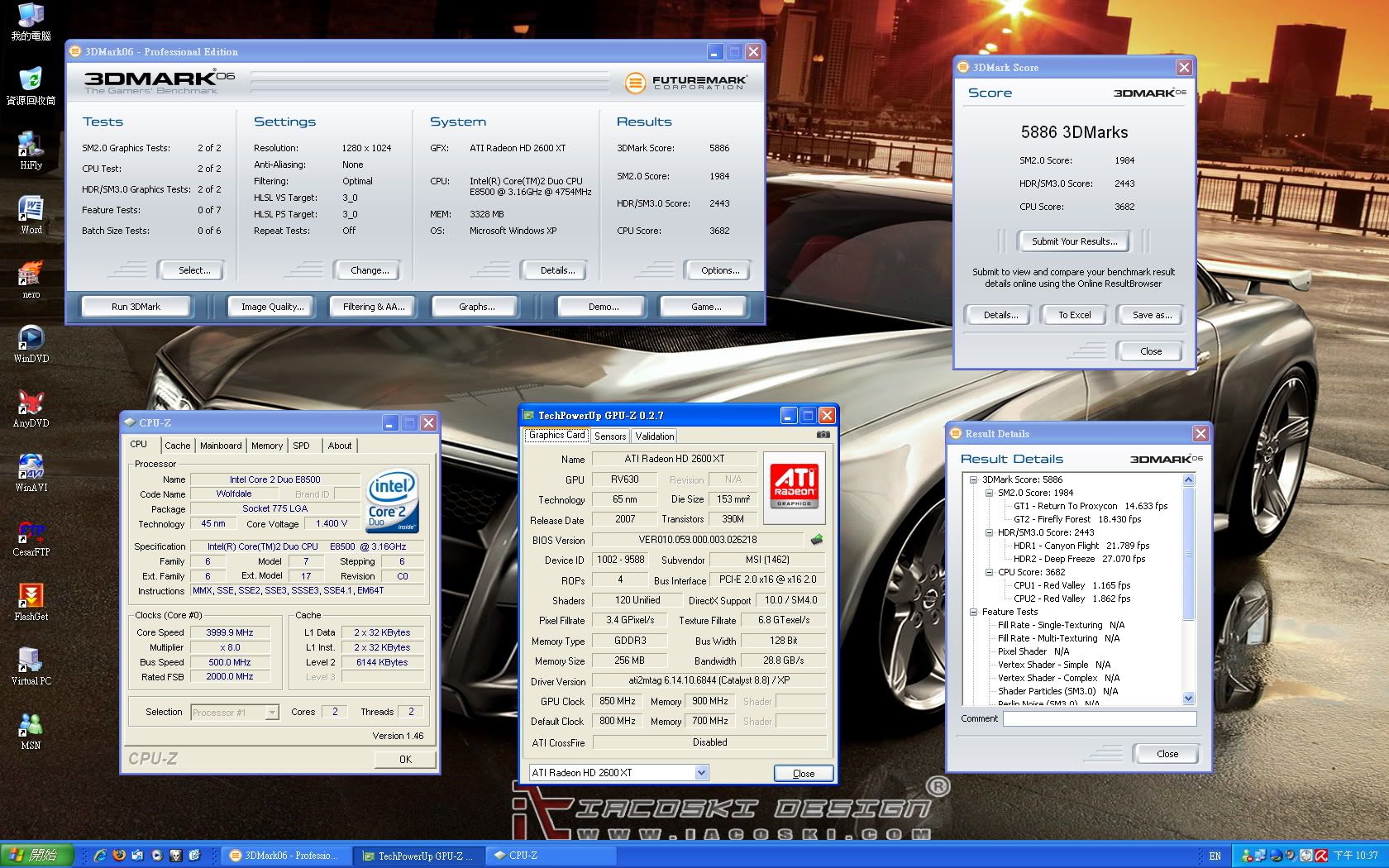Open the Processor #1 selection dropdown
This screenshot has width=1389, height=868.
(x=272, y=712)
